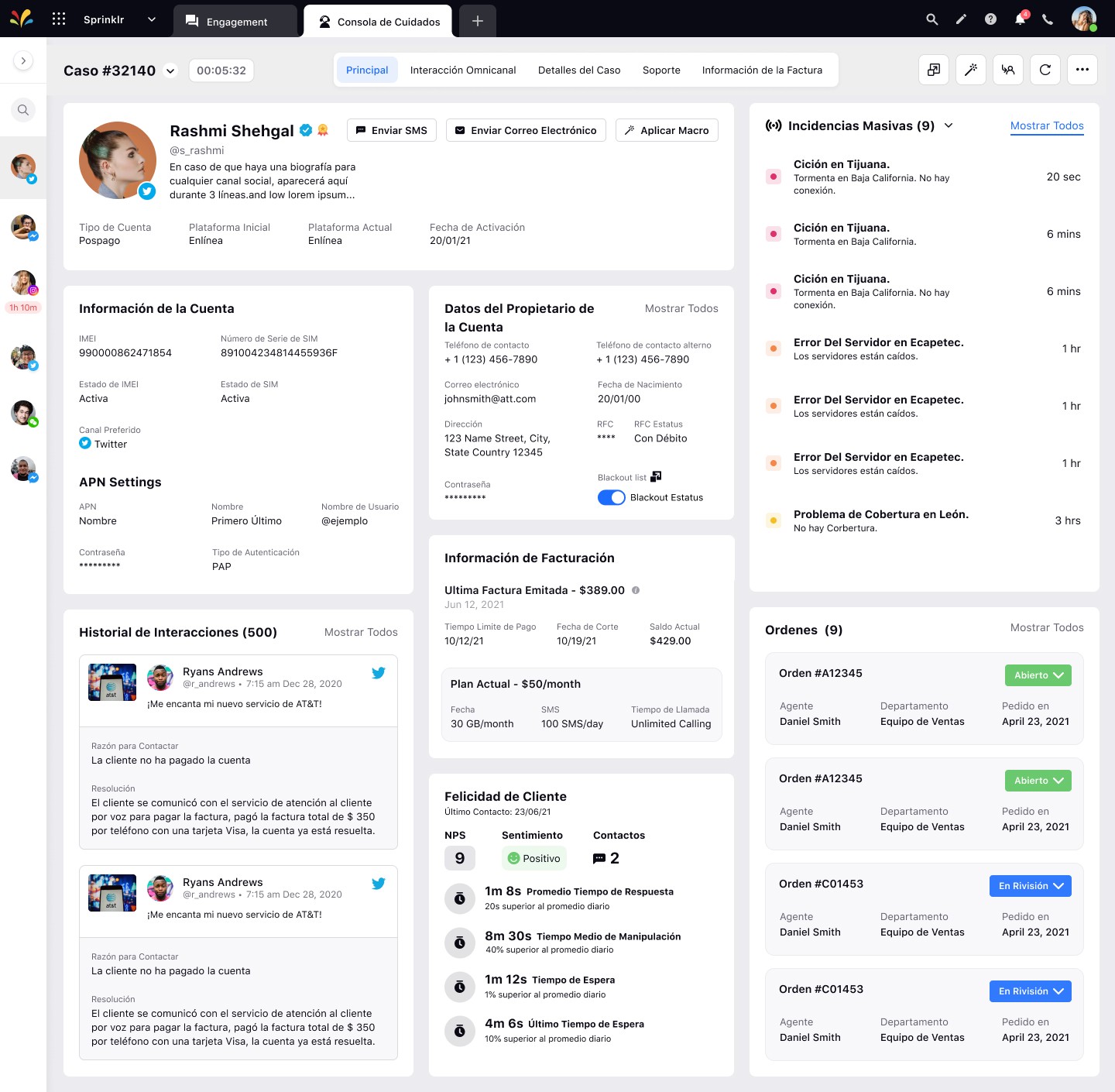This screenshot has height=1092, width=1115.
Task: Collapse the Incidencias Masivas section chevron
Action: 949,125
